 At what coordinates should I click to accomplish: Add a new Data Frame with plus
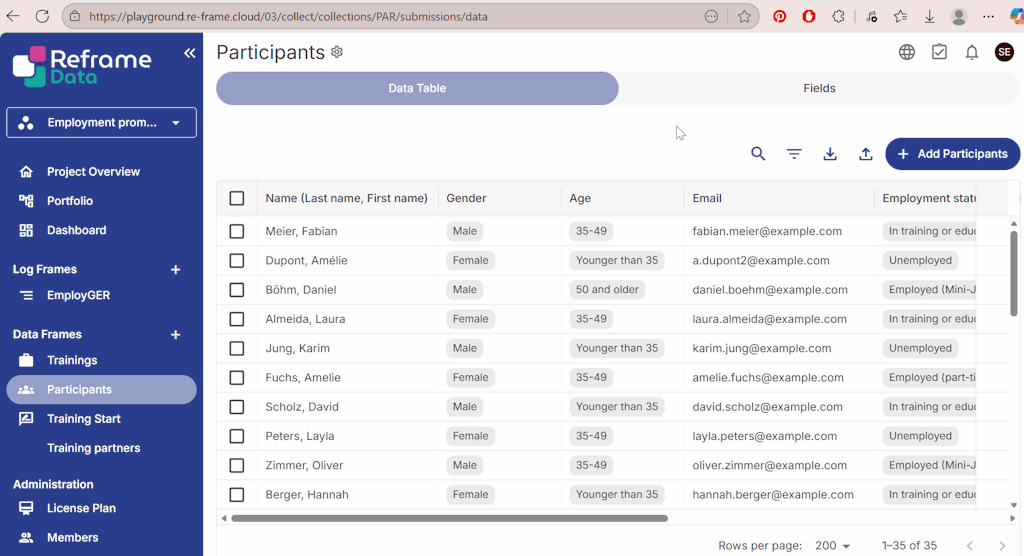[176, 334]
